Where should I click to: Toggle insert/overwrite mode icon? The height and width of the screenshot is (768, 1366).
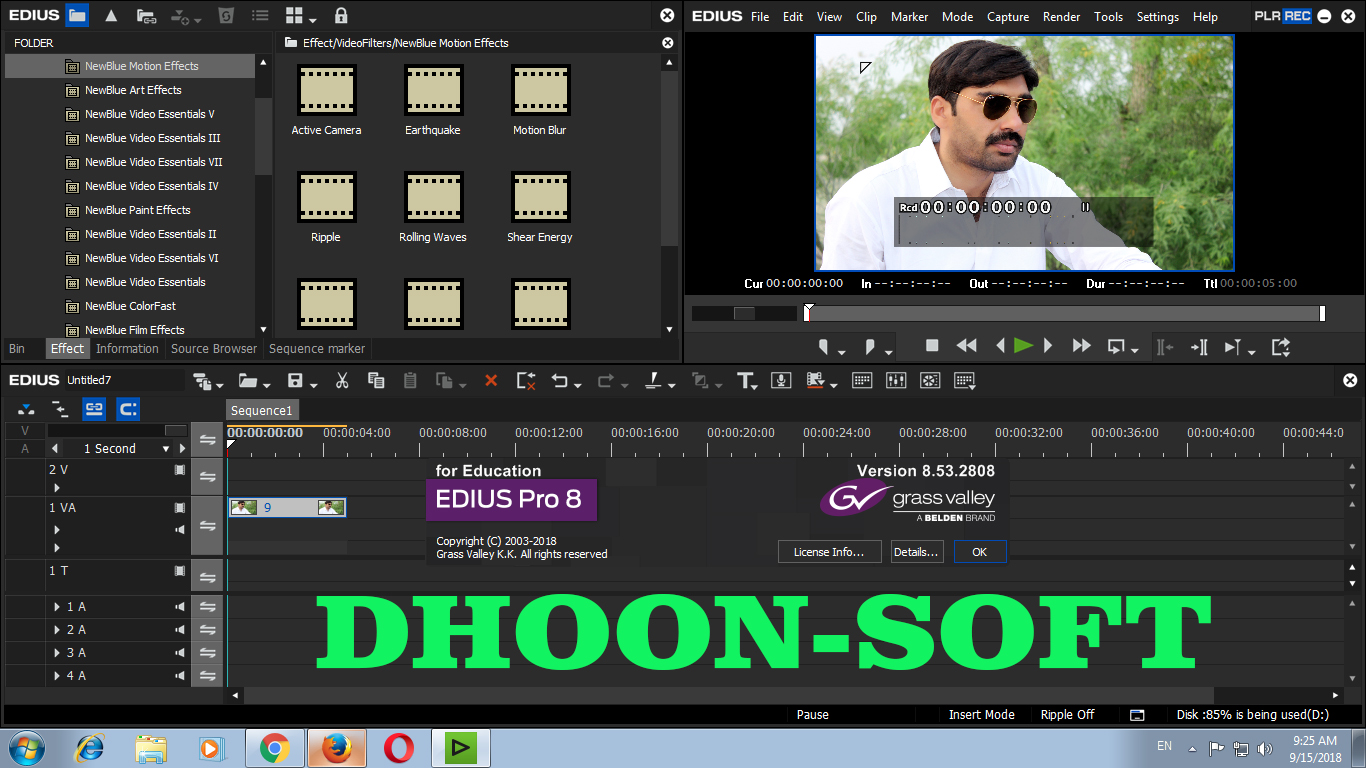[26, 408]
